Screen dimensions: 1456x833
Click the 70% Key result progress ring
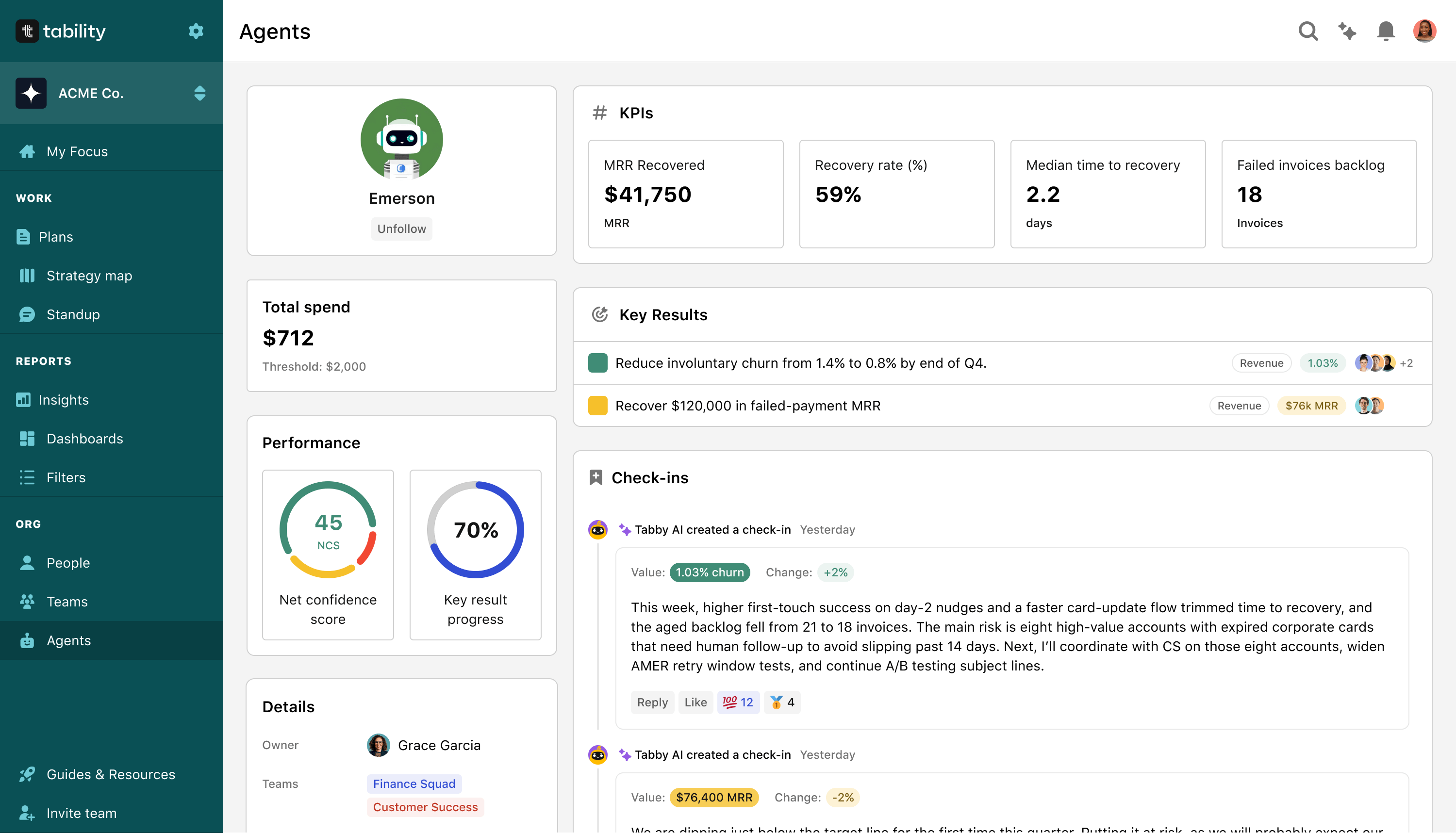pos(476,530)
